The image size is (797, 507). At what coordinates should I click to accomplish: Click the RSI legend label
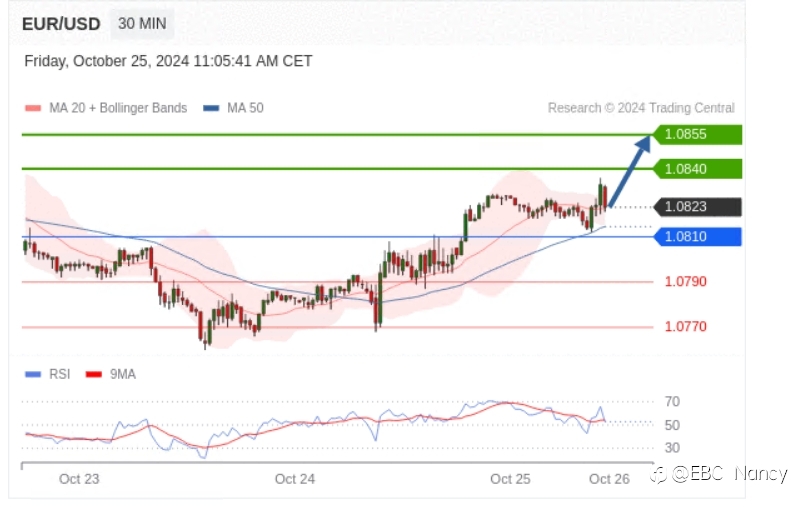click(x=59, y=375)
